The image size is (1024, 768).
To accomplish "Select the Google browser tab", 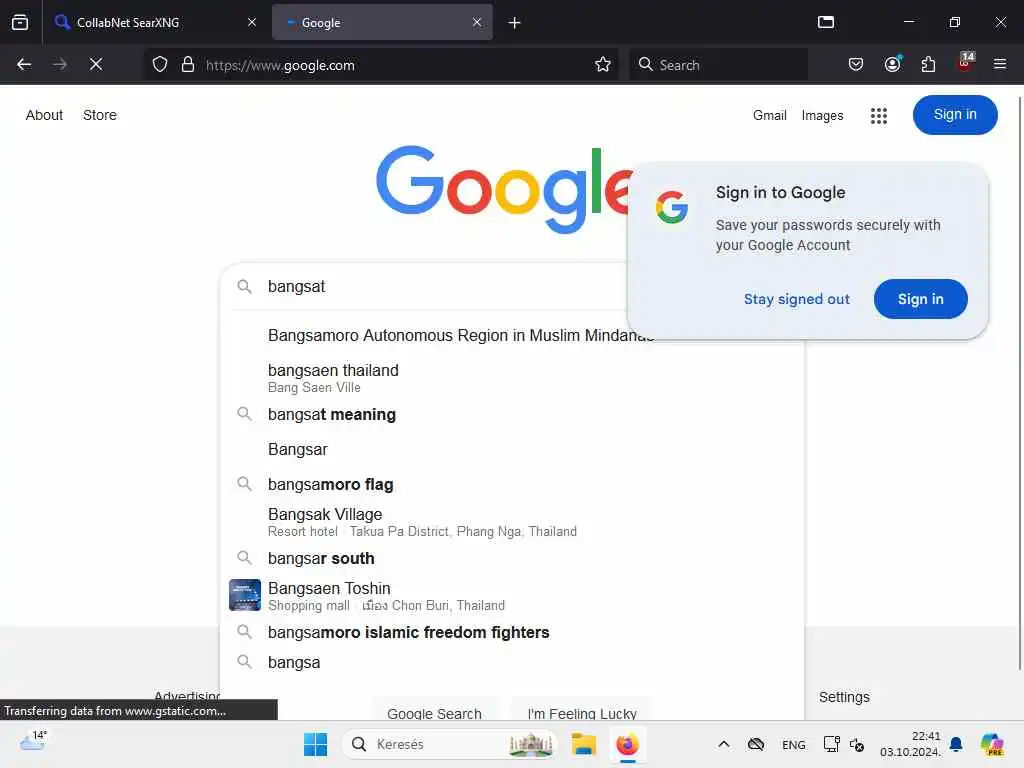I will coord(382,22).
